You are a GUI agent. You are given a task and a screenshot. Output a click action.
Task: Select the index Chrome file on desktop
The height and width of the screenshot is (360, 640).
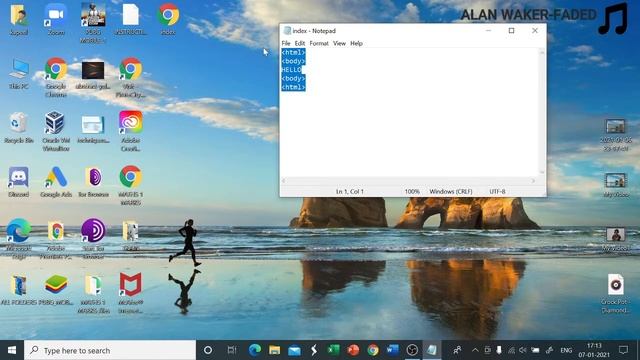point(168,20)
